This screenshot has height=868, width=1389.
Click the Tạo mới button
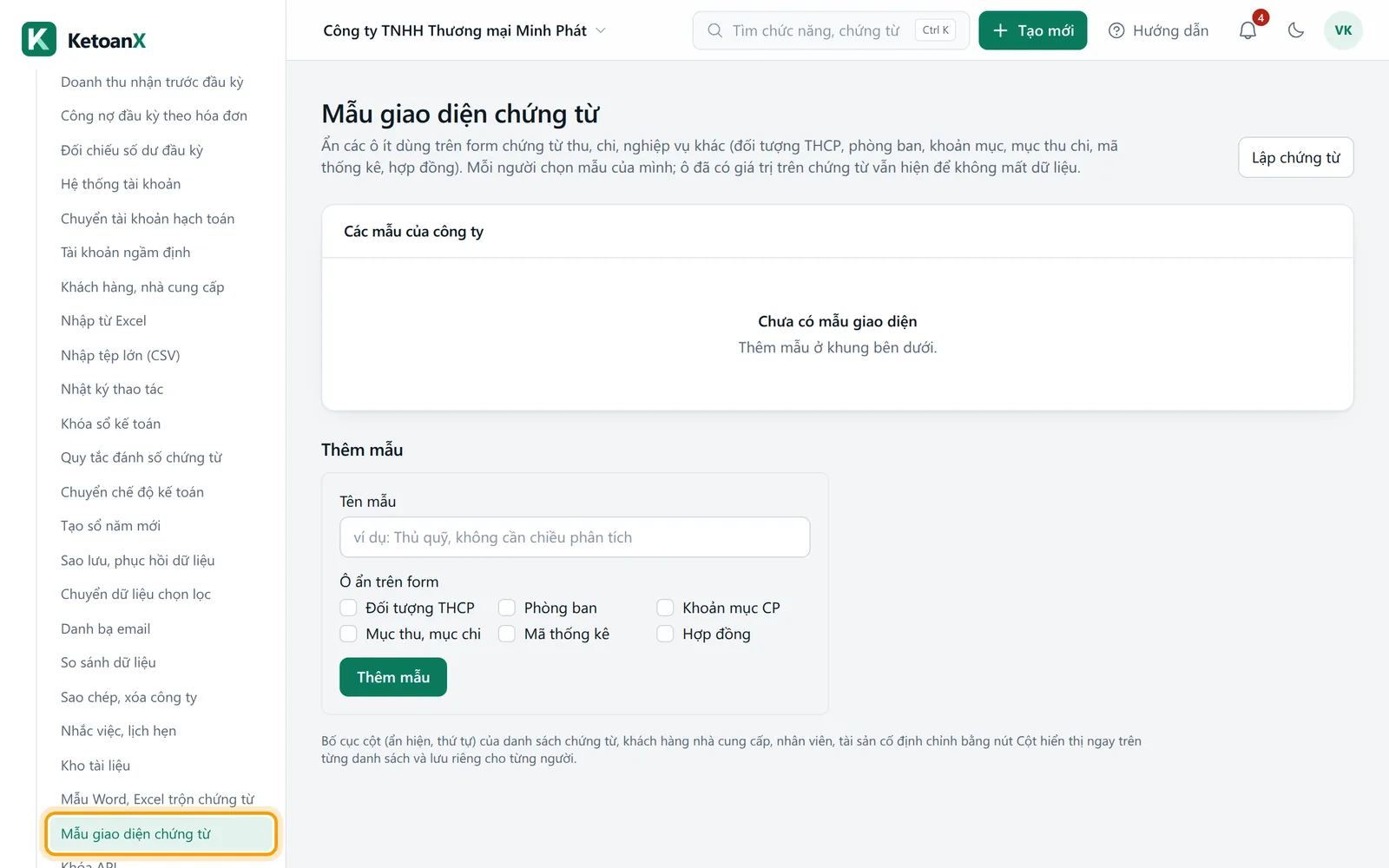[x=1033, y=30]
